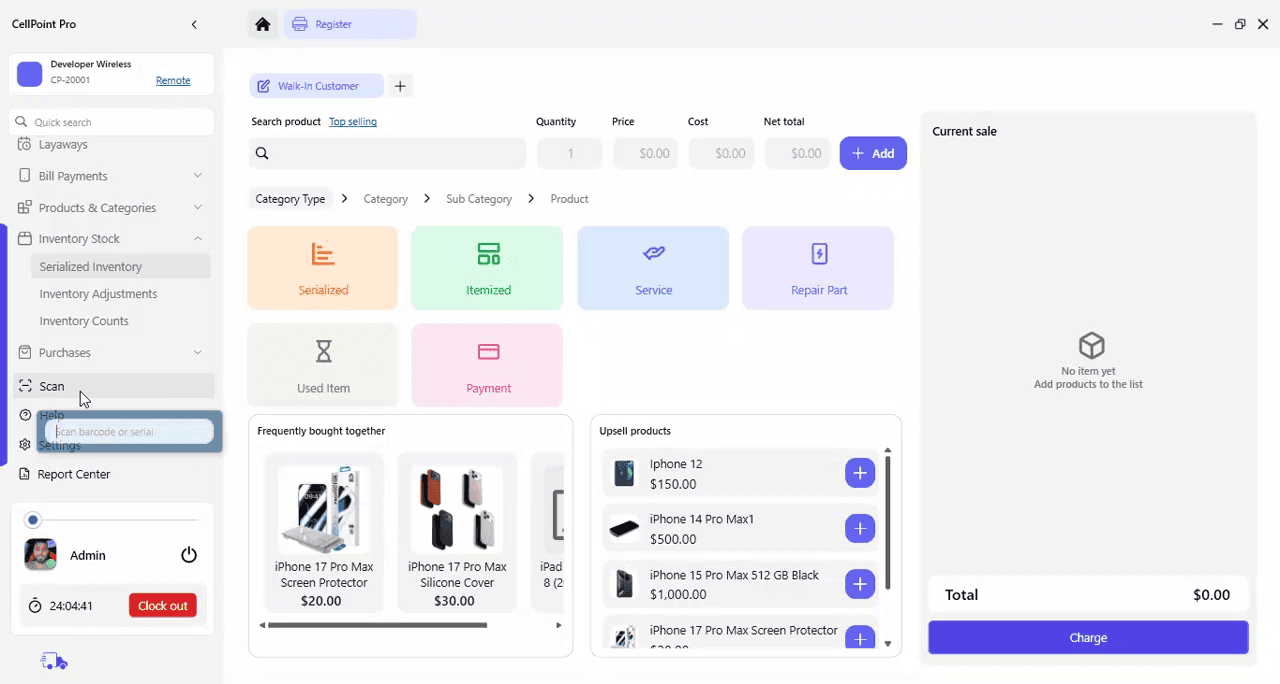Select iPhone 17 Pro Max Silicone Cover card
Image resolution: width=1280 pixels, height=684 pixels.
(457, 532)
